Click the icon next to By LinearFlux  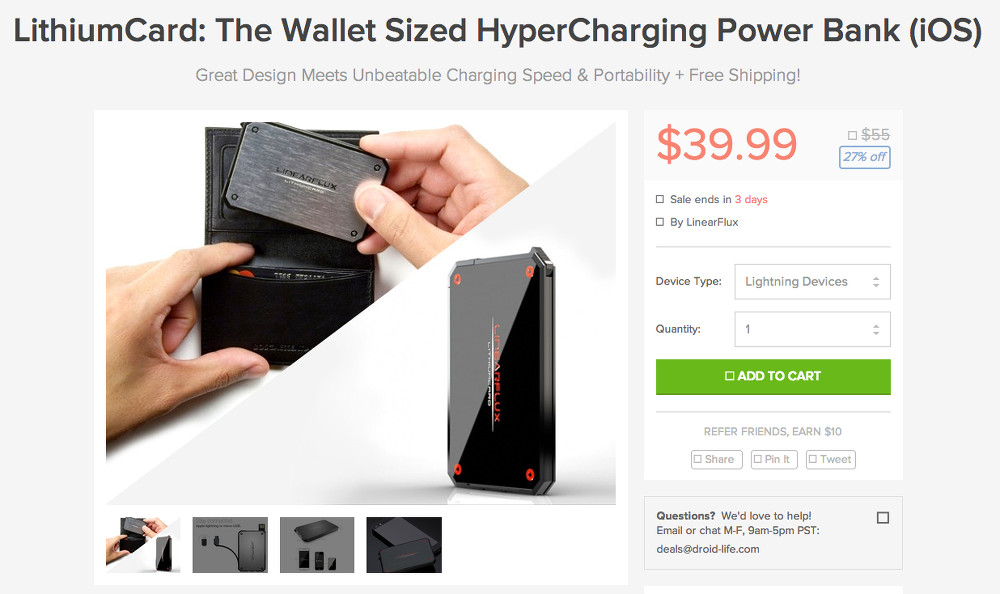tap(660, 222)
